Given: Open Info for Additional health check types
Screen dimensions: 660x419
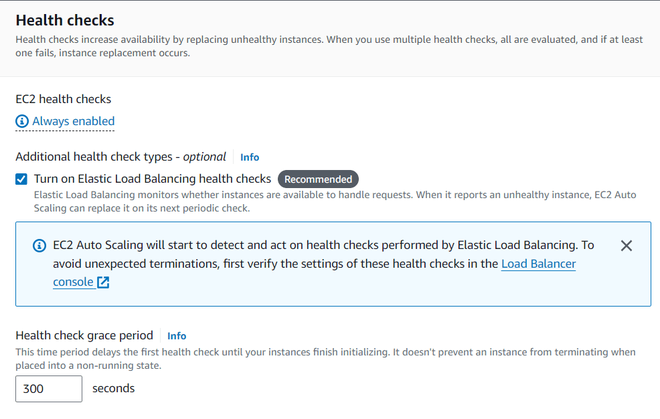Looking at the screenshot, I should click(249, 157).
